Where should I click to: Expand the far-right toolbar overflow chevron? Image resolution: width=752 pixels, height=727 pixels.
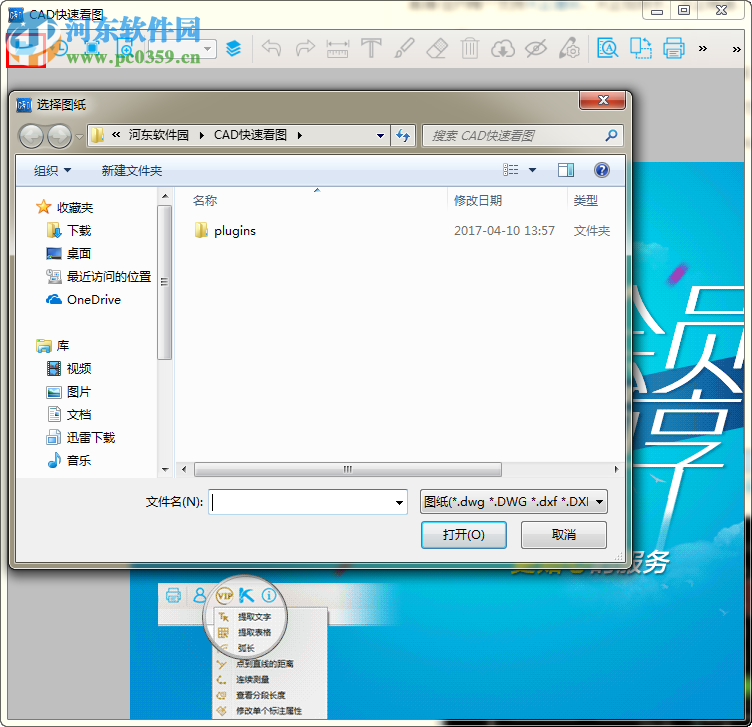737,49
